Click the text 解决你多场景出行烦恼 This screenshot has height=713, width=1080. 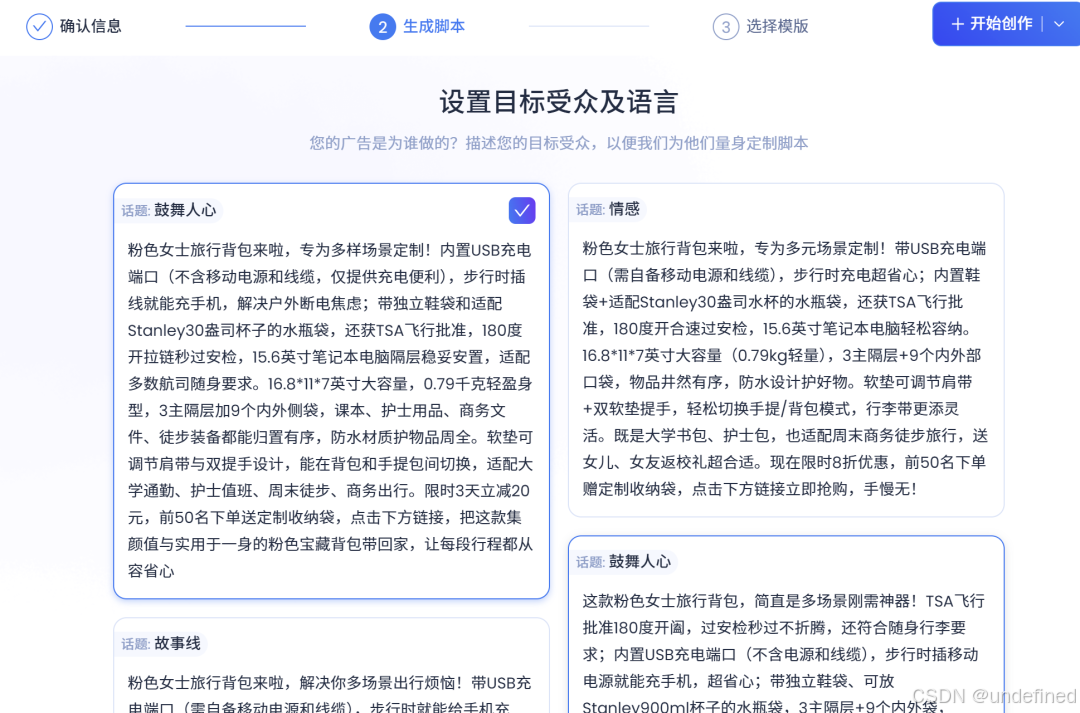tap(381, 683)
